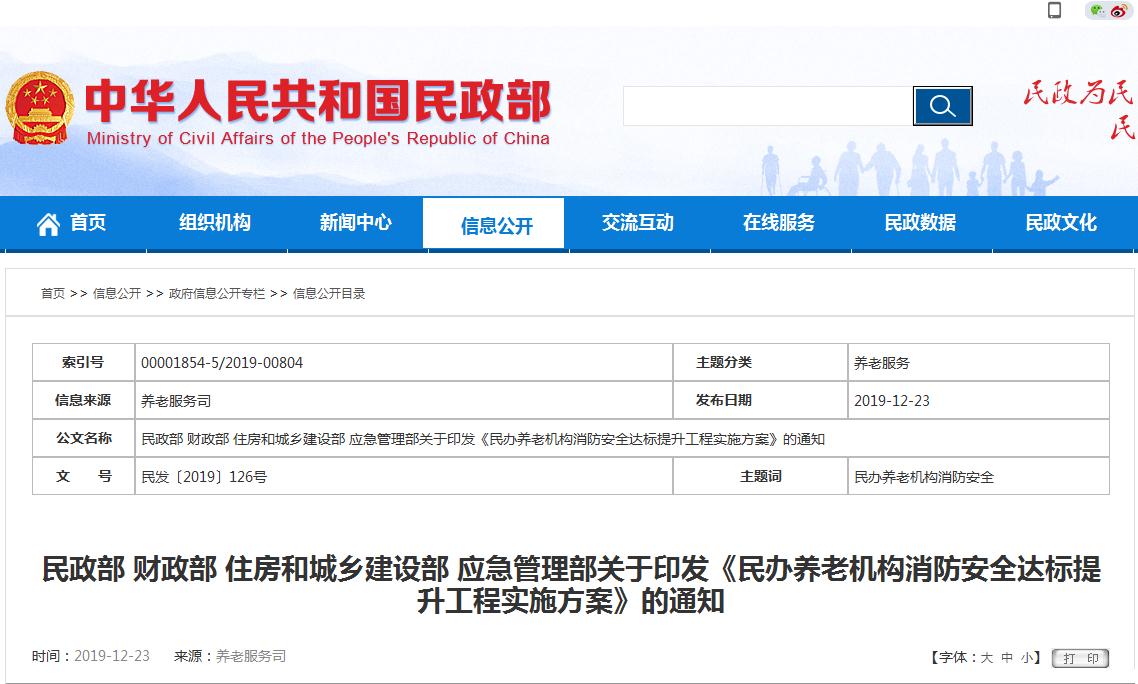
Task: Open the 民政文化 menu
Action: pos(1061,222)
